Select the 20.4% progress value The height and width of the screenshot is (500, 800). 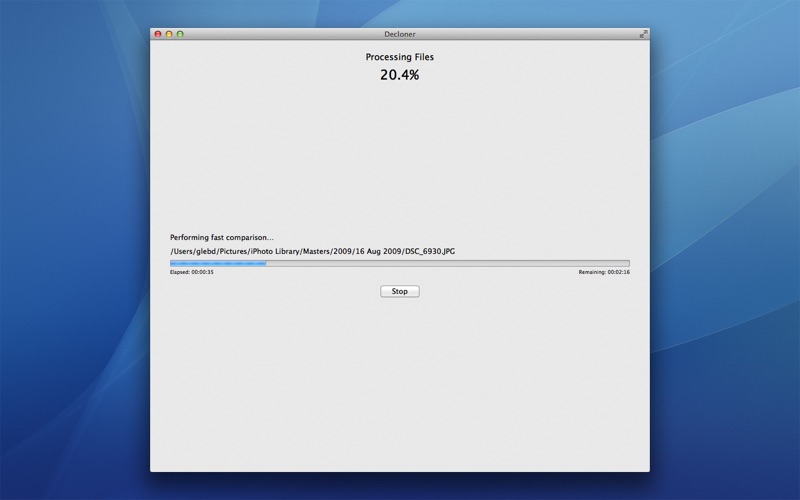(399, 75)
